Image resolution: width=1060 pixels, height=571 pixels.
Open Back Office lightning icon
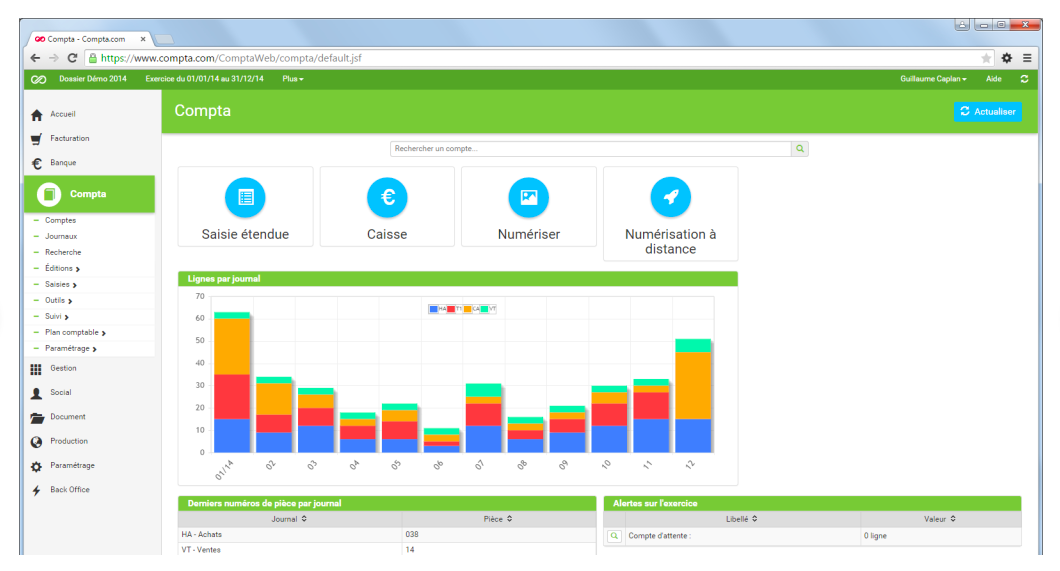tap(37, 491)
